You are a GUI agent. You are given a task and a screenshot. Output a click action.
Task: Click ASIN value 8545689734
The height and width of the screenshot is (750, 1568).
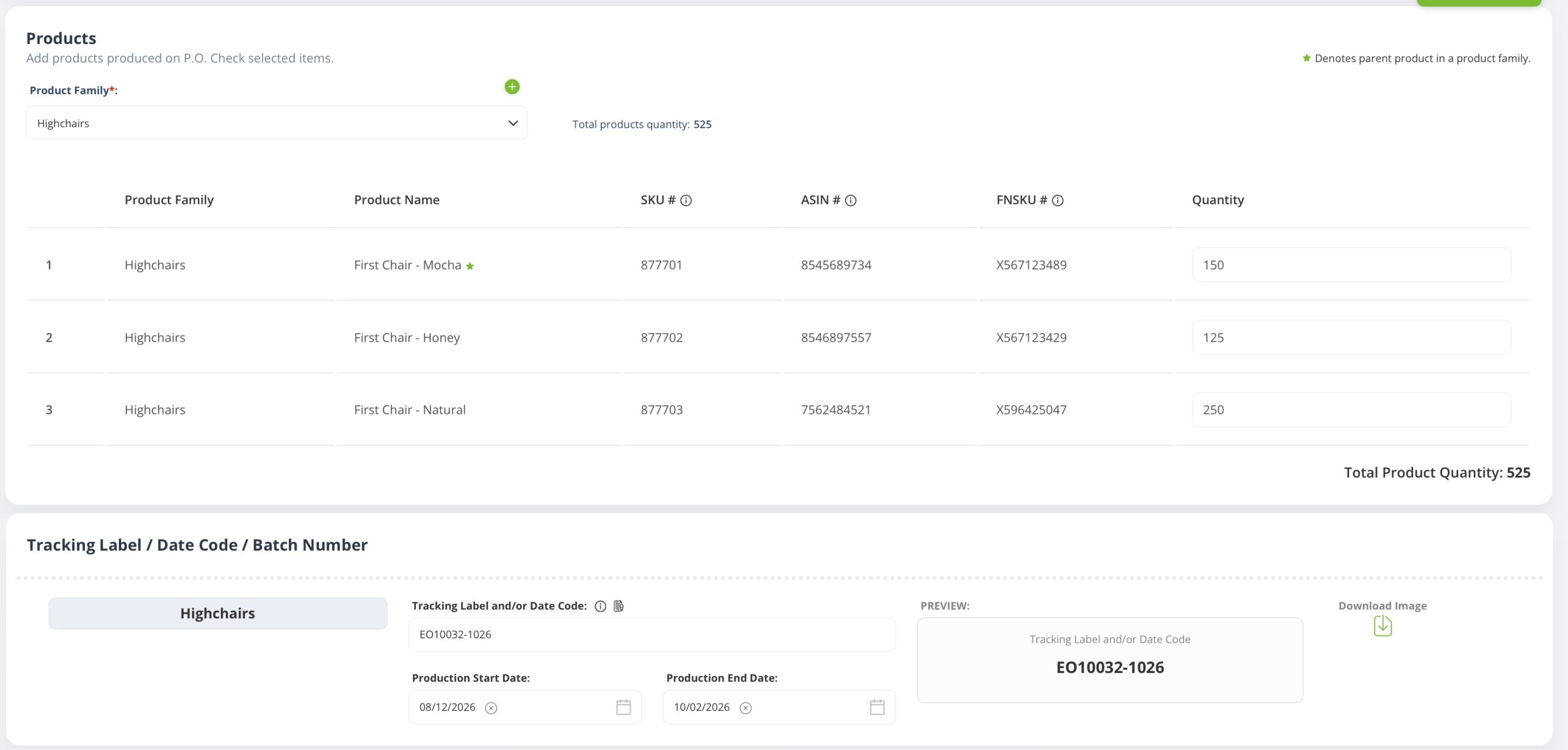[836, 265]
